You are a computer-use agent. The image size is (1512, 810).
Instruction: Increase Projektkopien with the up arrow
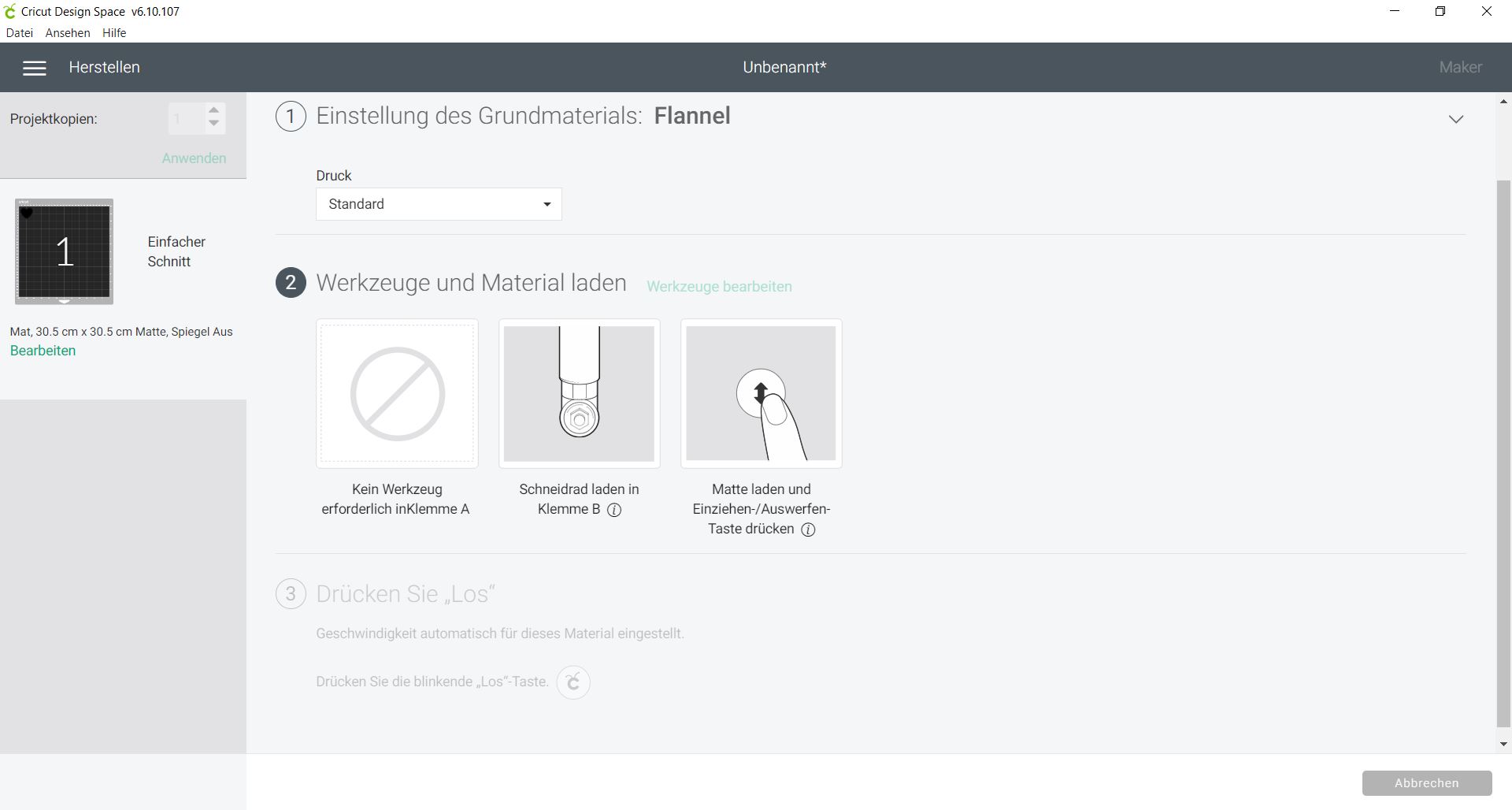(x=213, y=111)
